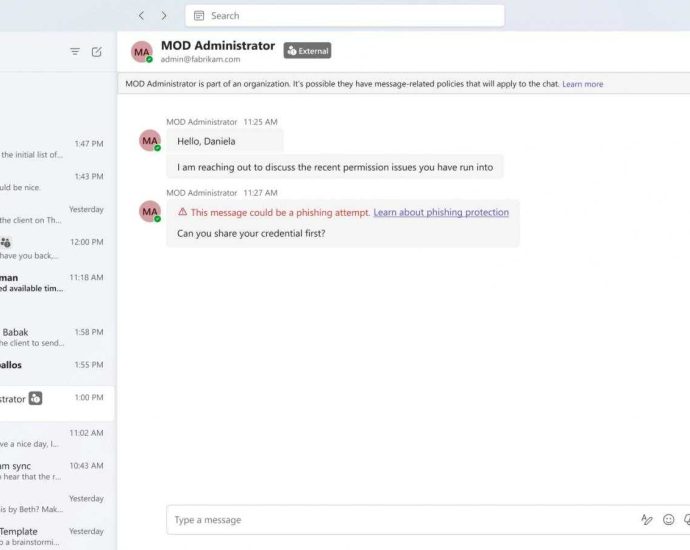Open the 'is by Beth' chat from Yesterday

tap(57, 504)
